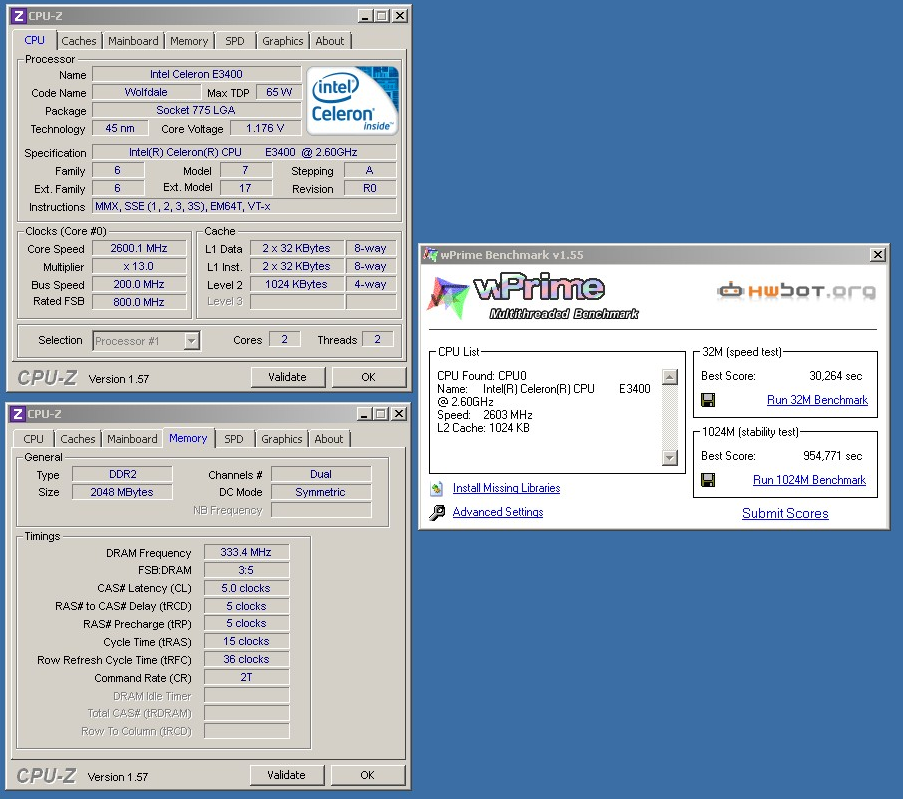Minimize the bottom CPU-Z window
Image resolution: width=903 pixels, height=799 pixels.
364,414
